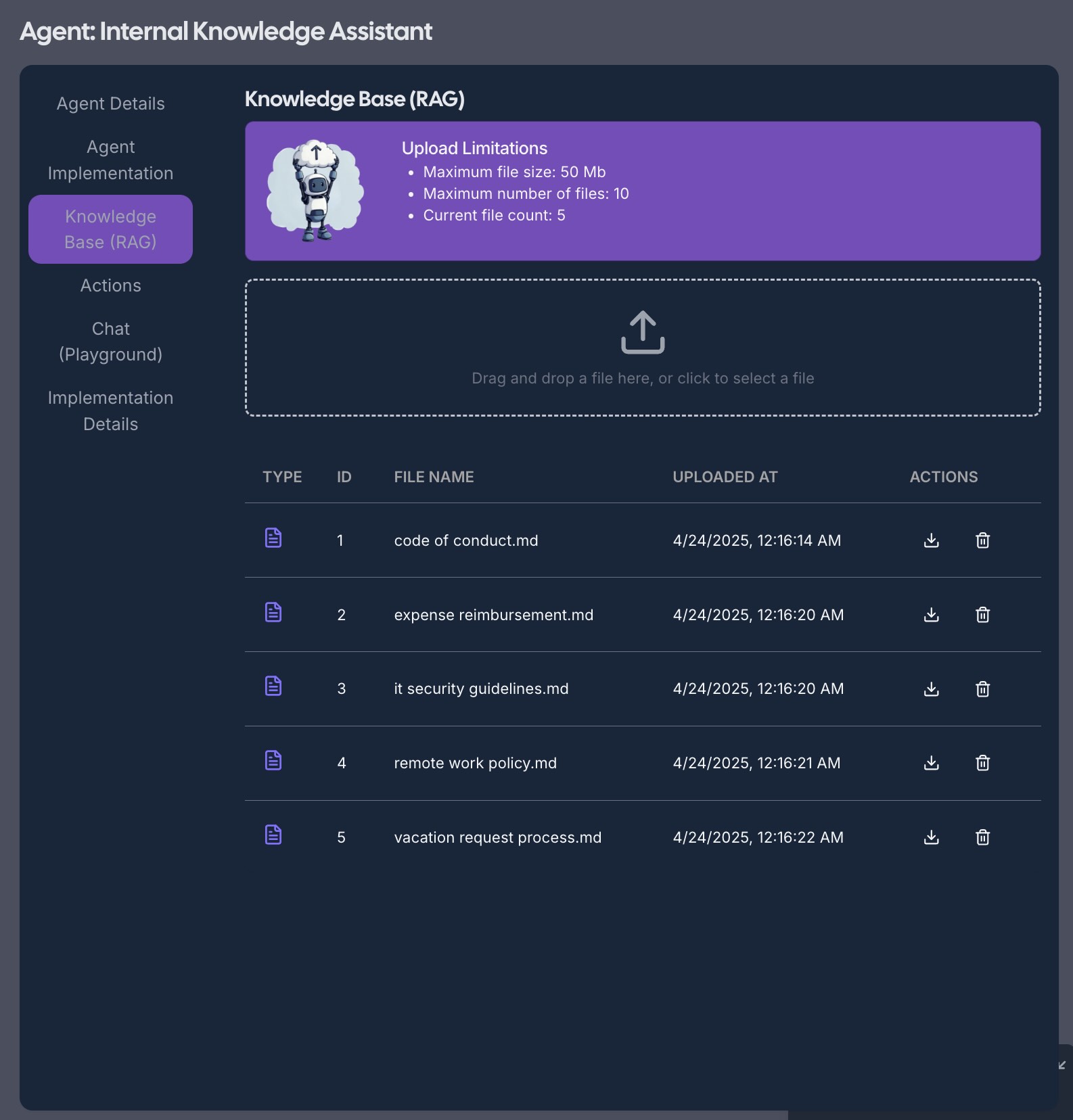Click Agent: Internal Knowledge Assistant title
This screenshot has height=1120, width=1073.
click(x=226, y=32)
